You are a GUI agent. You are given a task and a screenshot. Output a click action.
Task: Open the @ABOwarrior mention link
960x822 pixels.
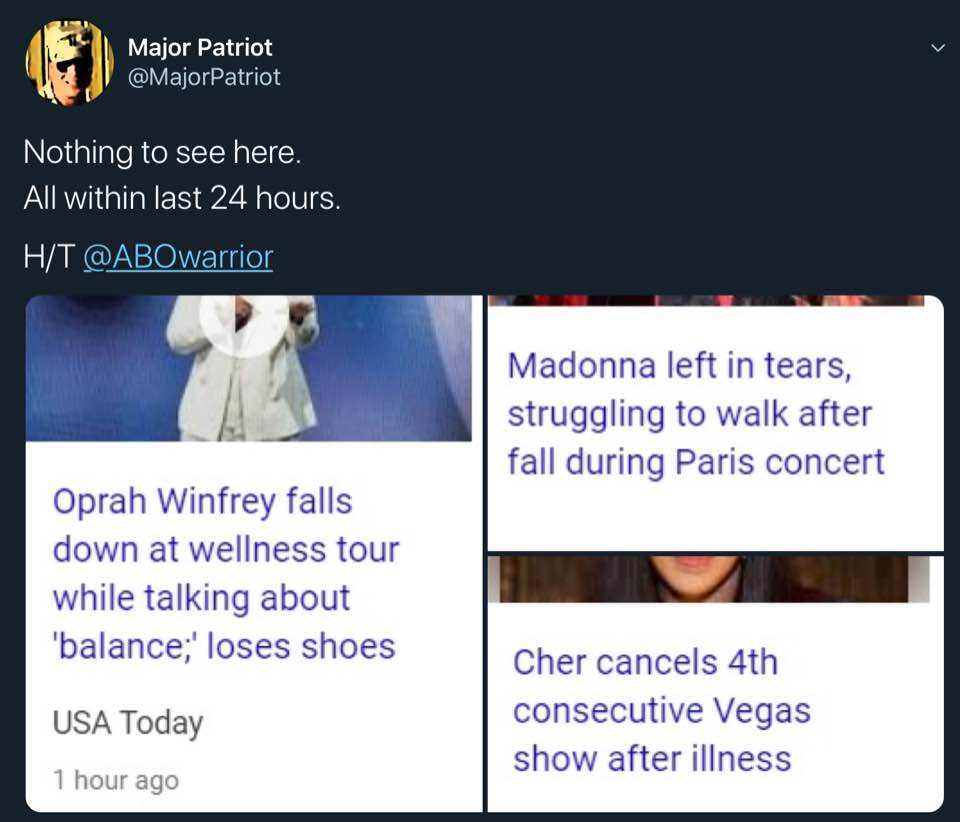pos(178,256)
